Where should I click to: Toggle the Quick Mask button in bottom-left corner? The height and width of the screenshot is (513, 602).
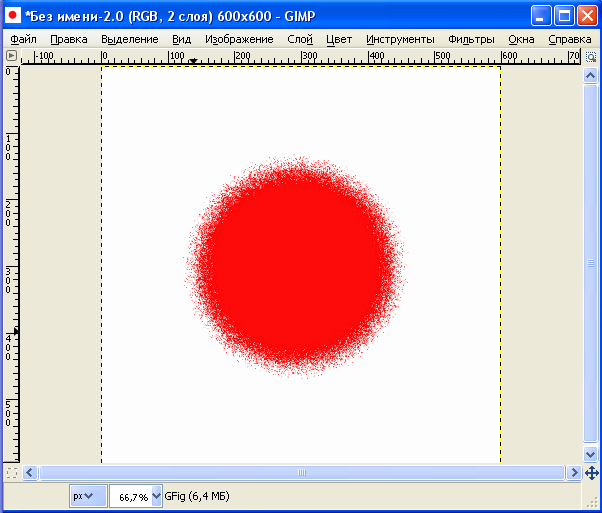[x=11, y=472]
